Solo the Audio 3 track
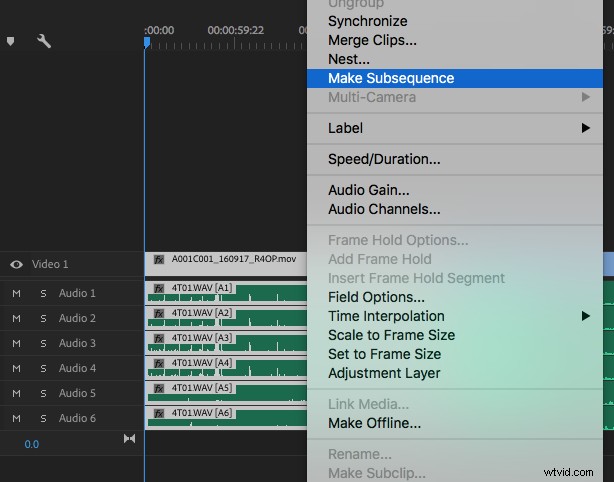614x482 pixels. pyautogui.click(x=43, y=343)
